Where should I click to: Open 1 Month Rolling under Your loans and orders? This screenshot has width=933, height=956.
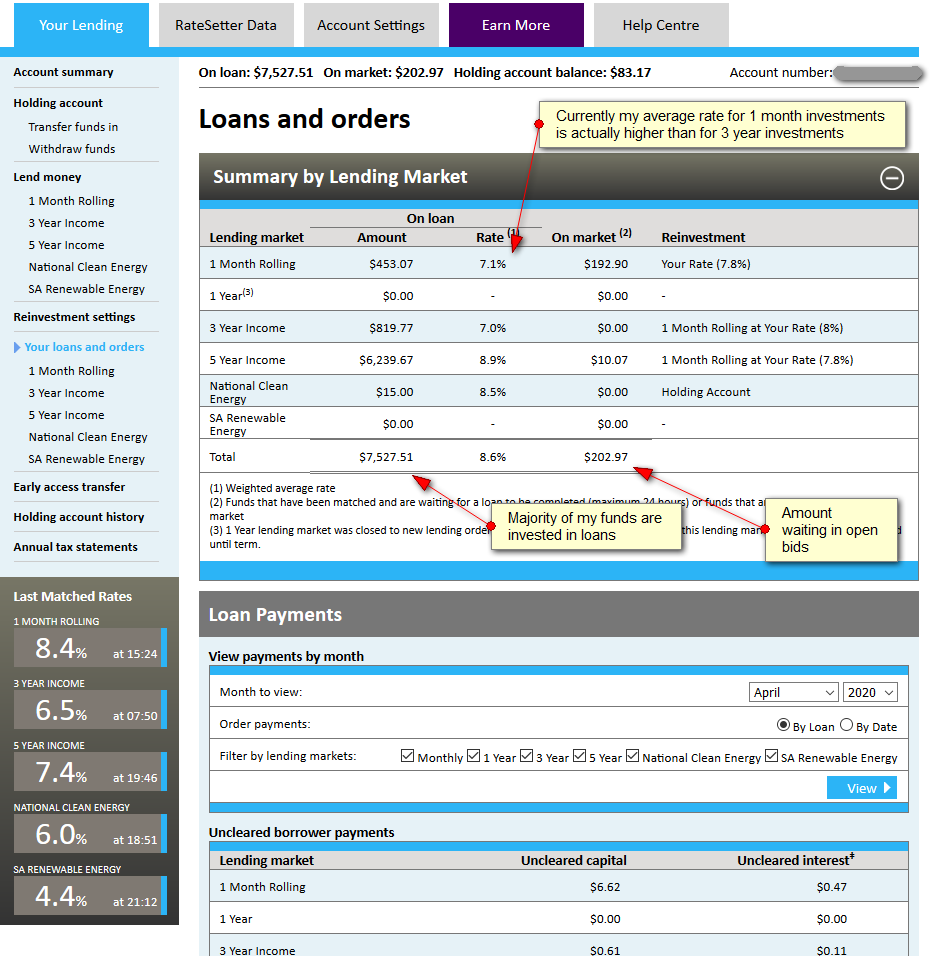(71, 371)
